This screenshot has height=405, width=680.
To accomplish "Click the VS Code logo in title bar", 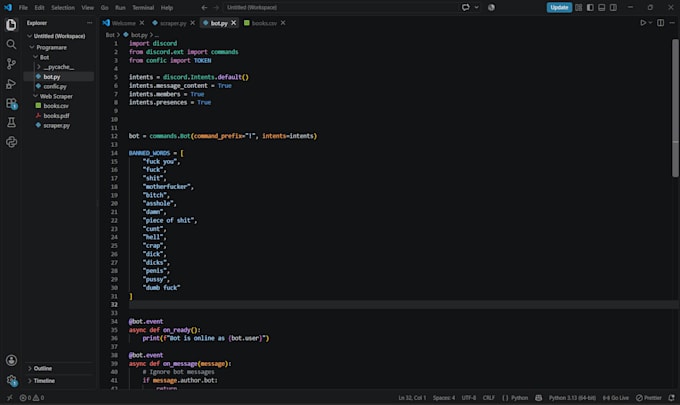I will (8, 7).
